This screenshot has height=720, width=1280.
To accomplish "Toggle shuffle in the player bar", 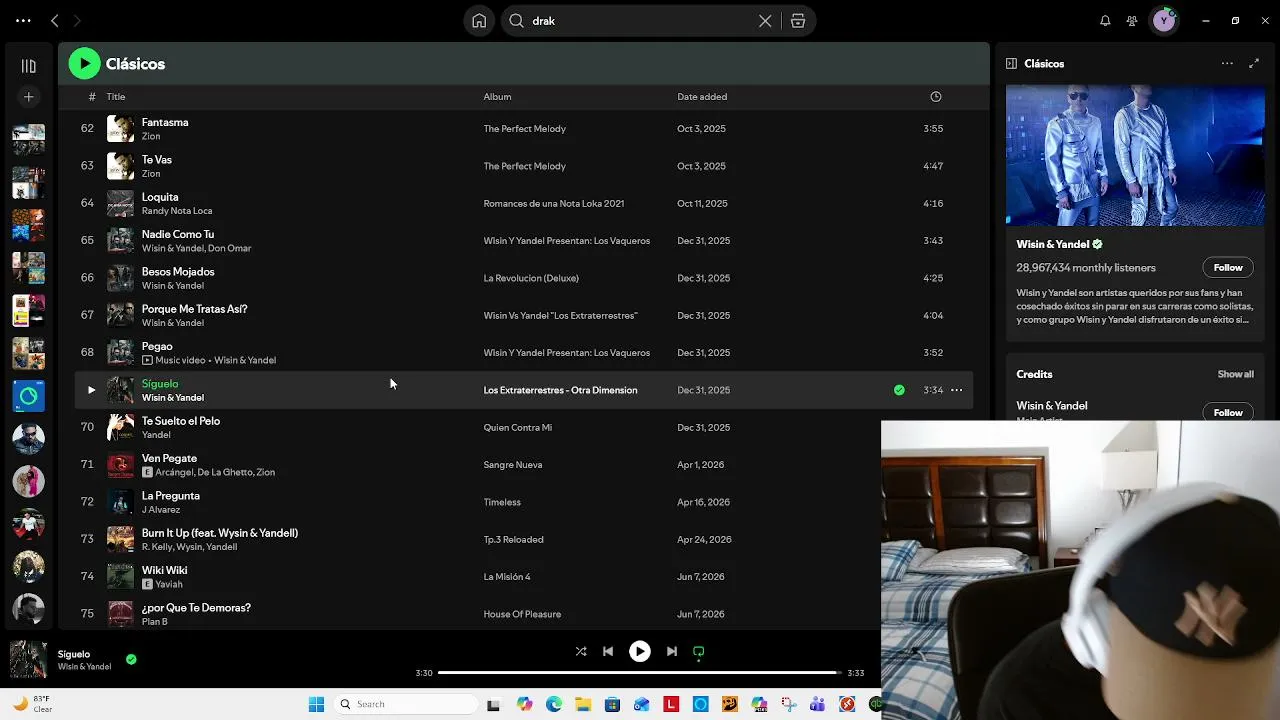I will 581,651.
